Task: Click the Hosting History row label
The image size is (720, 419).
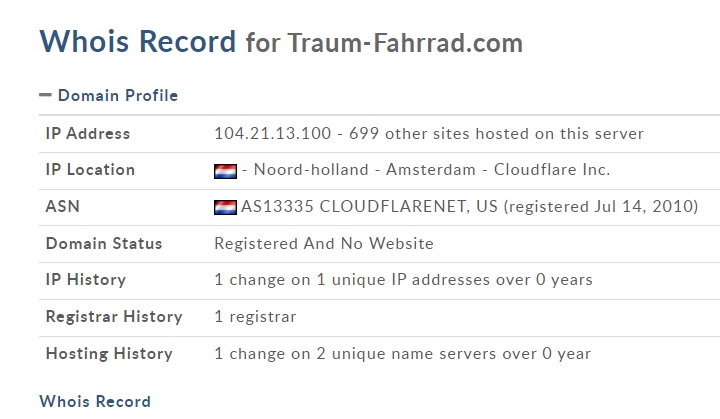Action: [x=109, y=354]
